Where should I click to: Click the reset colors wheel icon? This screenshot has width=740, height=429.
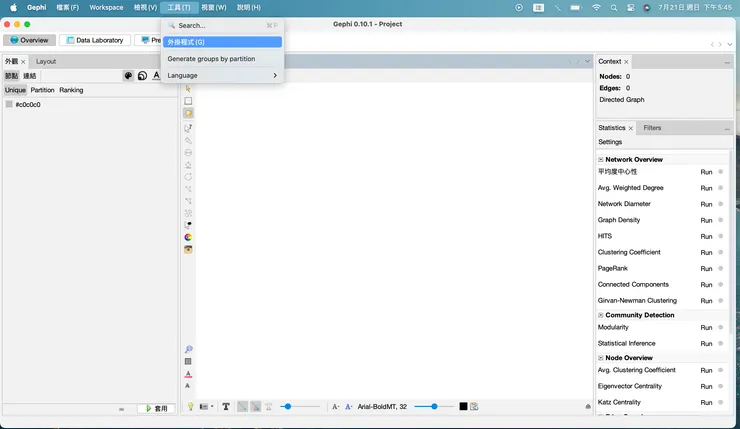pos(188,237)
